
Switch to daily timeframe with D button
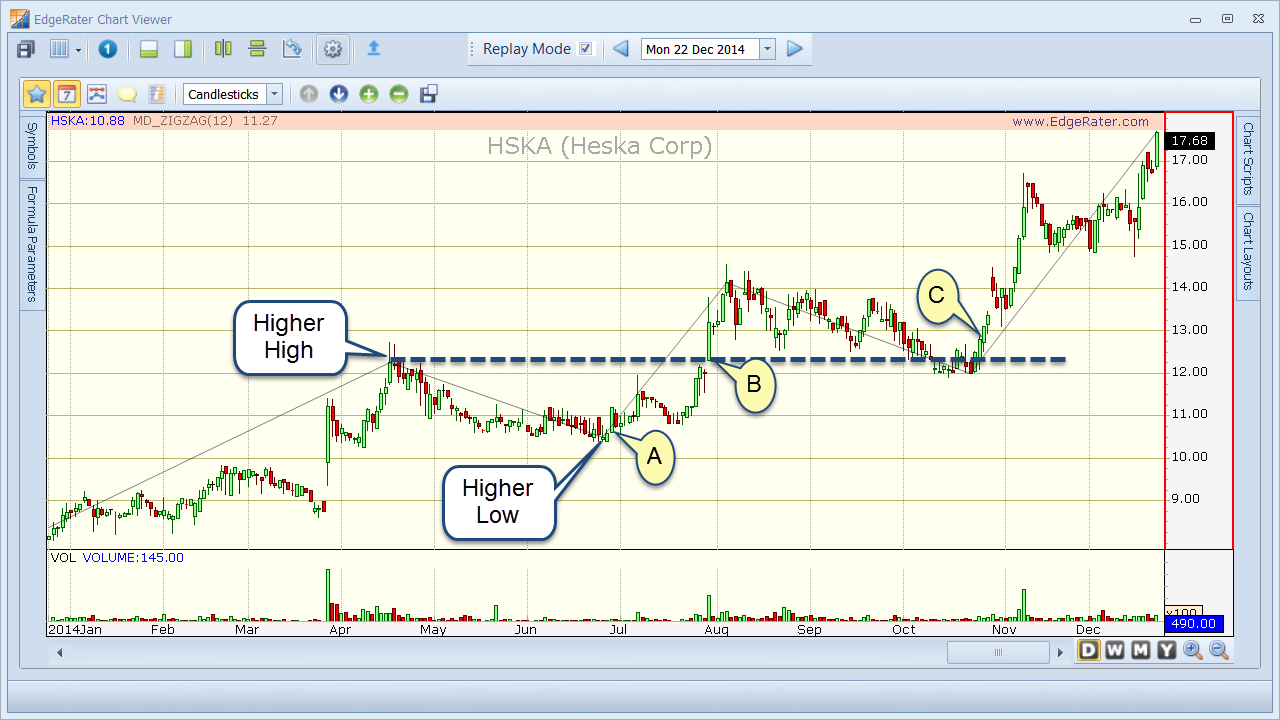1088,651
